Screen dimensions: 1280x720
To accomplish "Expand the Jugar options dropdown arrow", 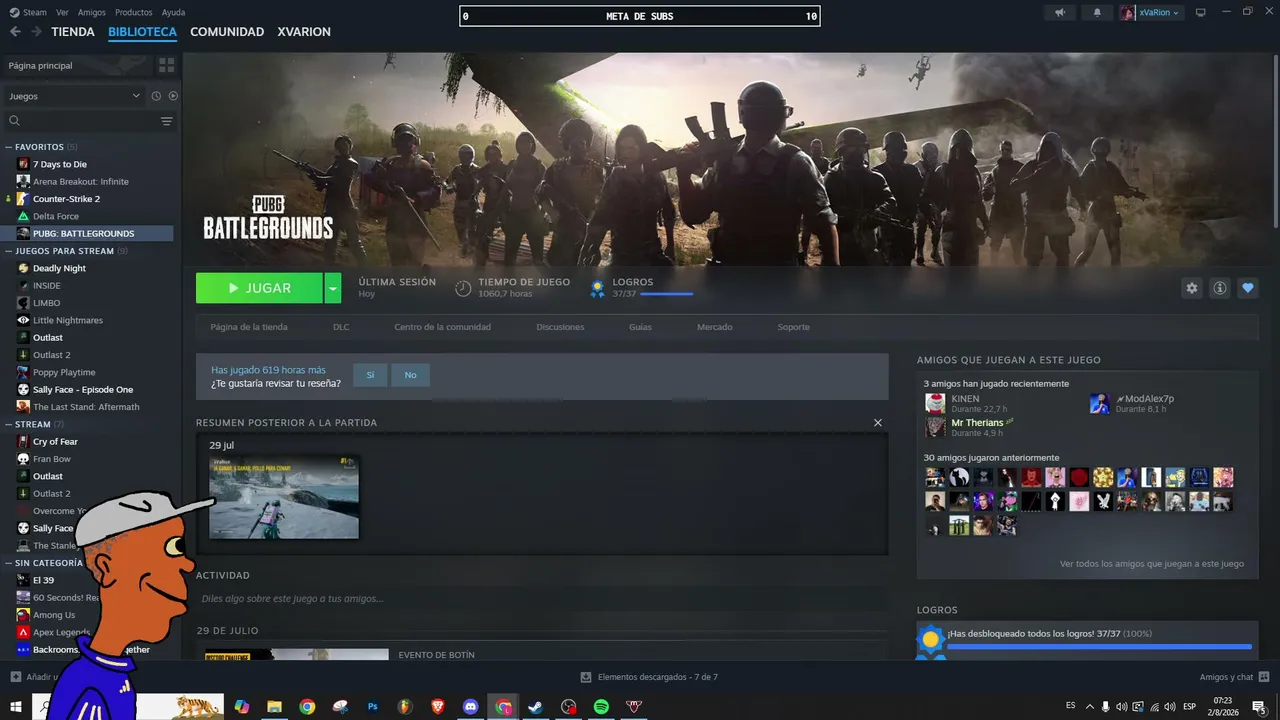I will click(333, 288).
